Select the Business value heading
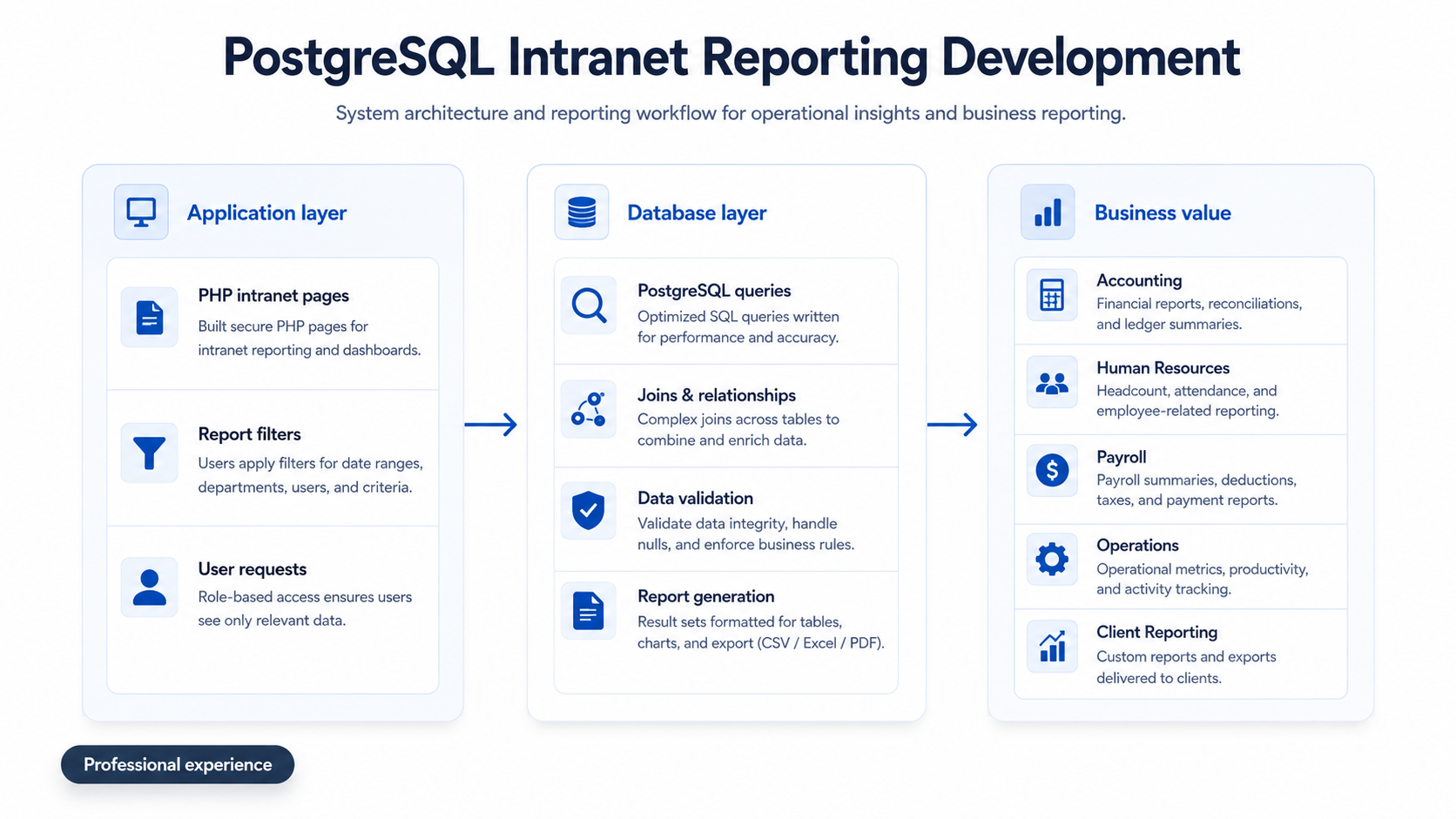The height and width of the screenshot is (819, 1456). (x=1163, y=212)
